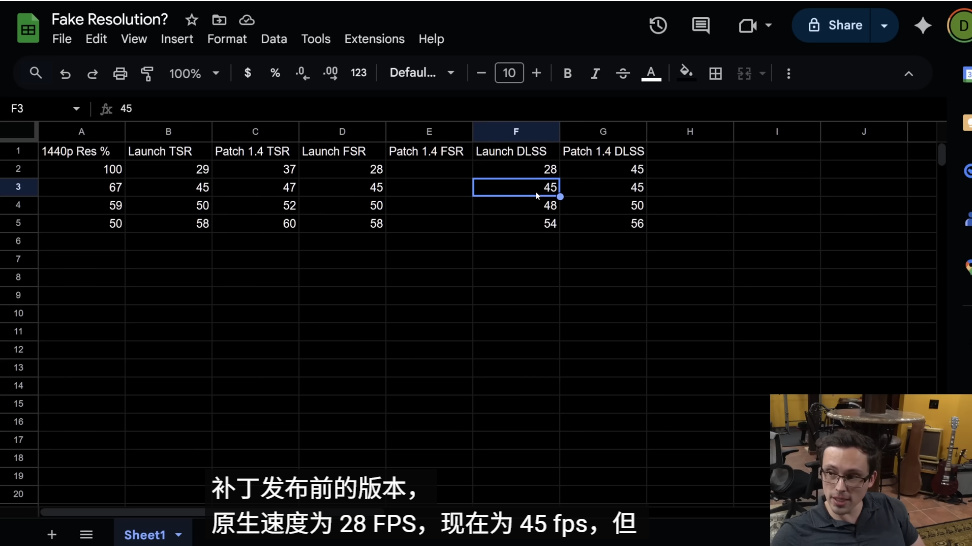Viewport: 972px width, 546px height.
Task: Edit the font size field
Action: pyautogui.click(x=509, y=73)
